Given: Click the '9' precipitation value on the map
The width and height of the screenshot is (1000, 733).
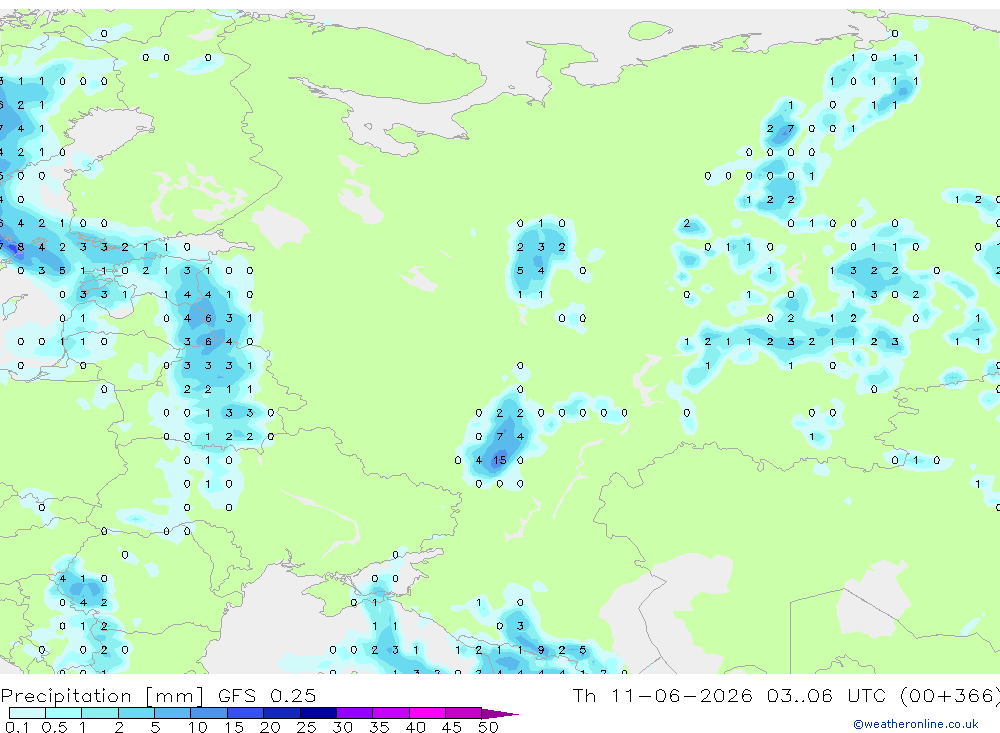Looking at the screenshot, I should pos(541,650).
